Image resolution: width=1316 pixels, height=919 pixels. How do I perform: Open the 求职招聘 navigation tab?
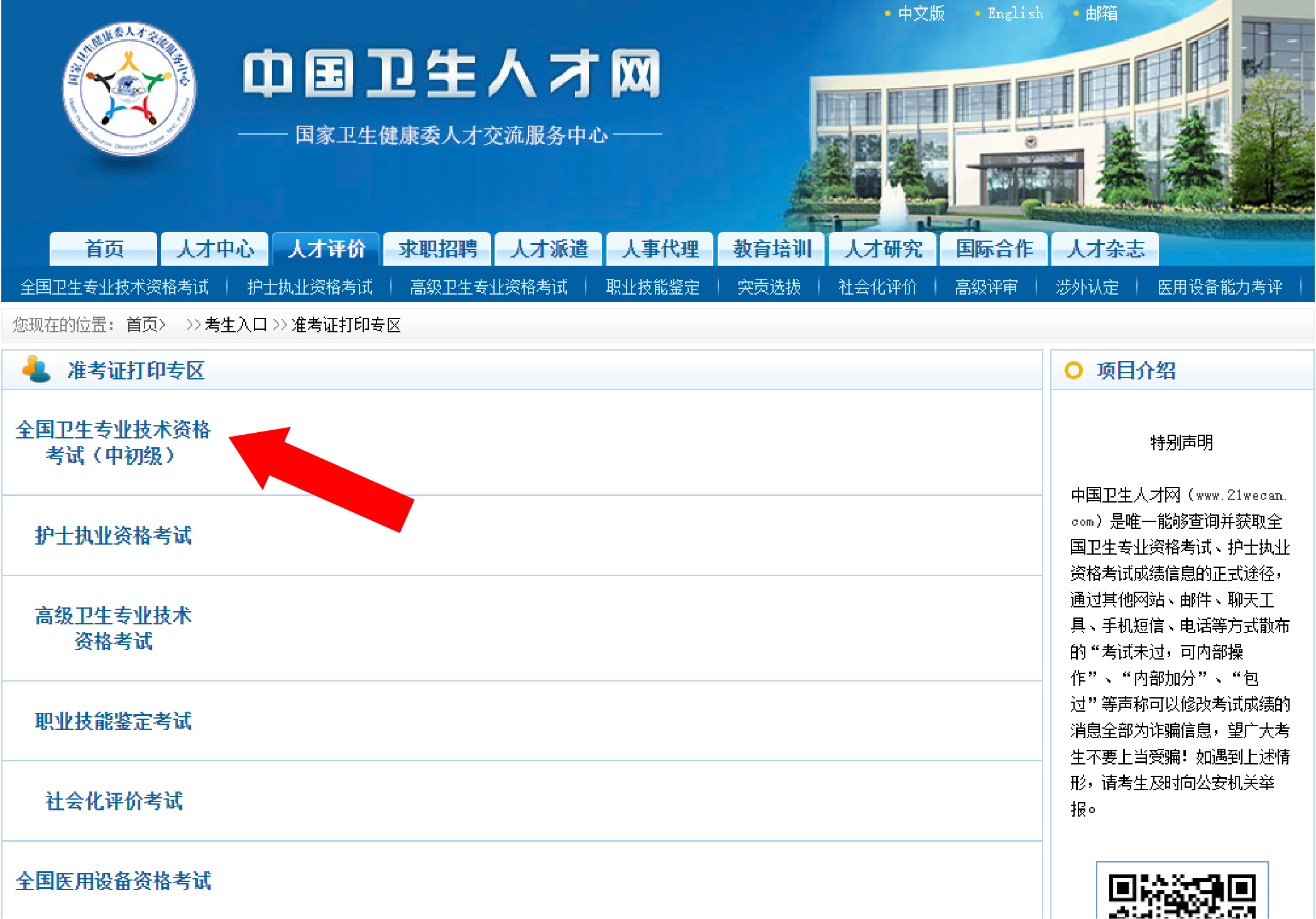coord(437,249)
